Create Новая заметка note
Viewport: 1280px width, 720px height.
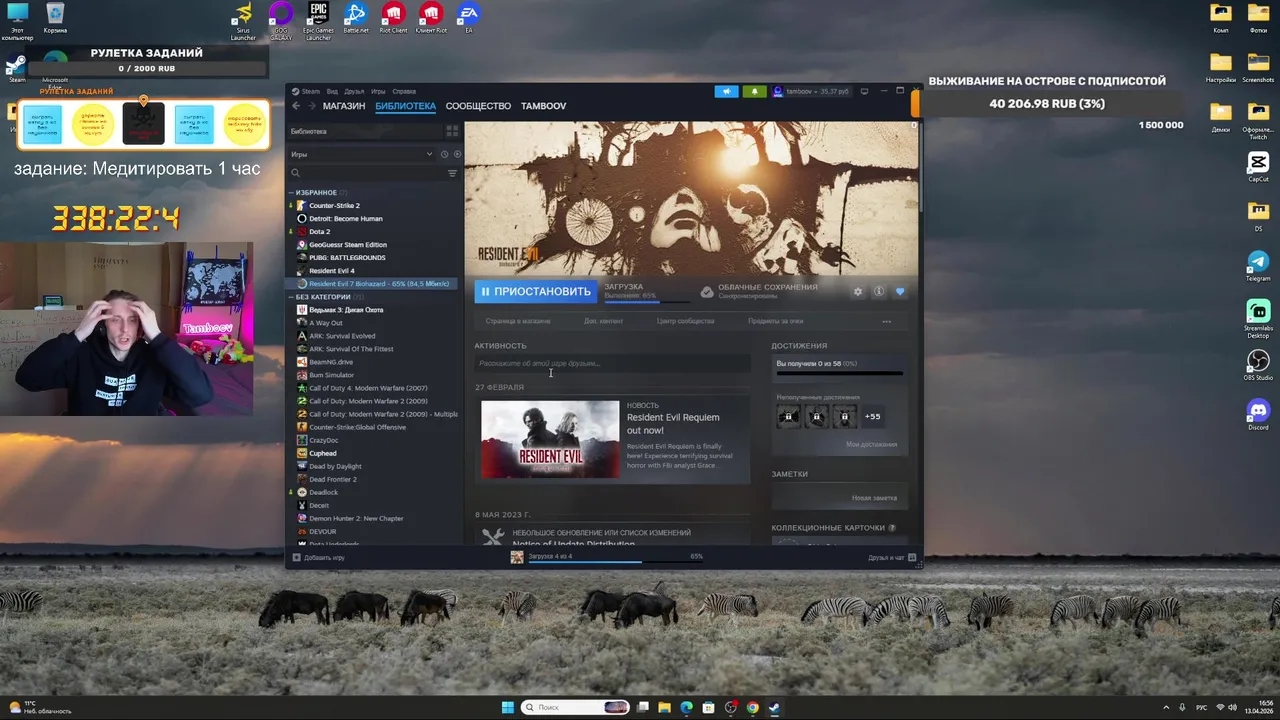874,498
